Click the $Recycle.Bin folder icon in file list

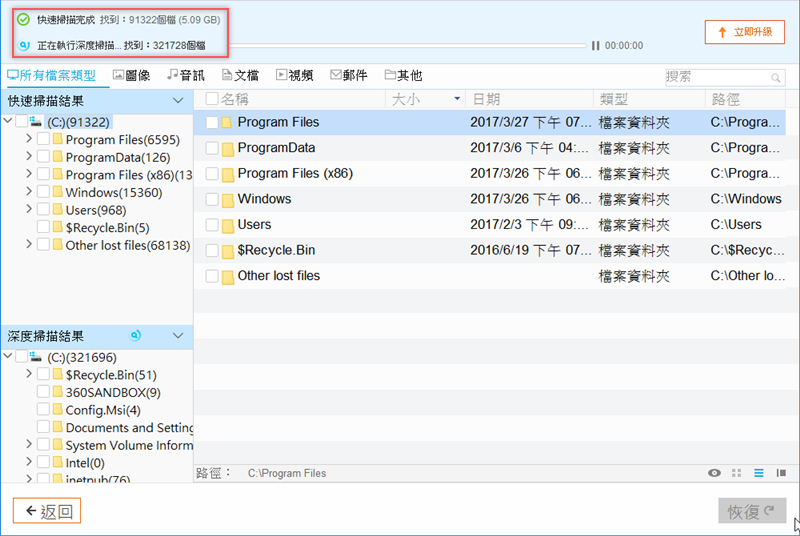tap(227, 251)
